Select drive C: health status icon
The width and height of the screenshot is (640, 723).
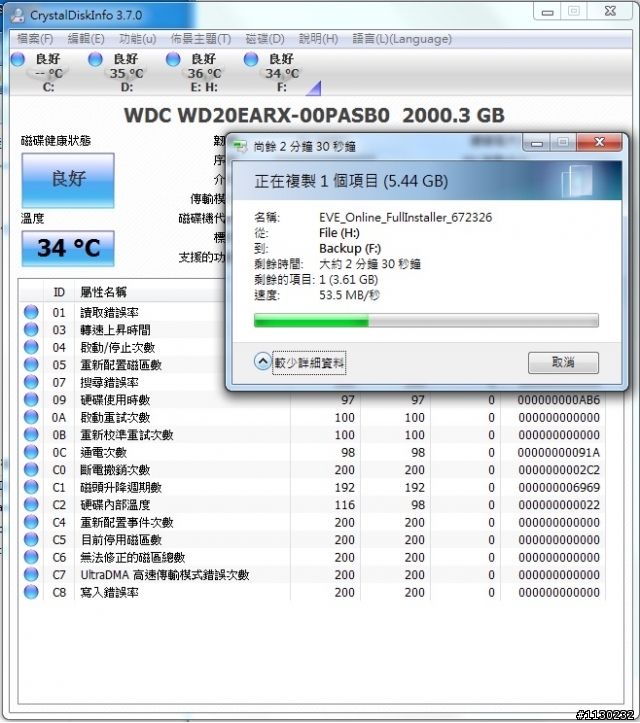point(18,59)
